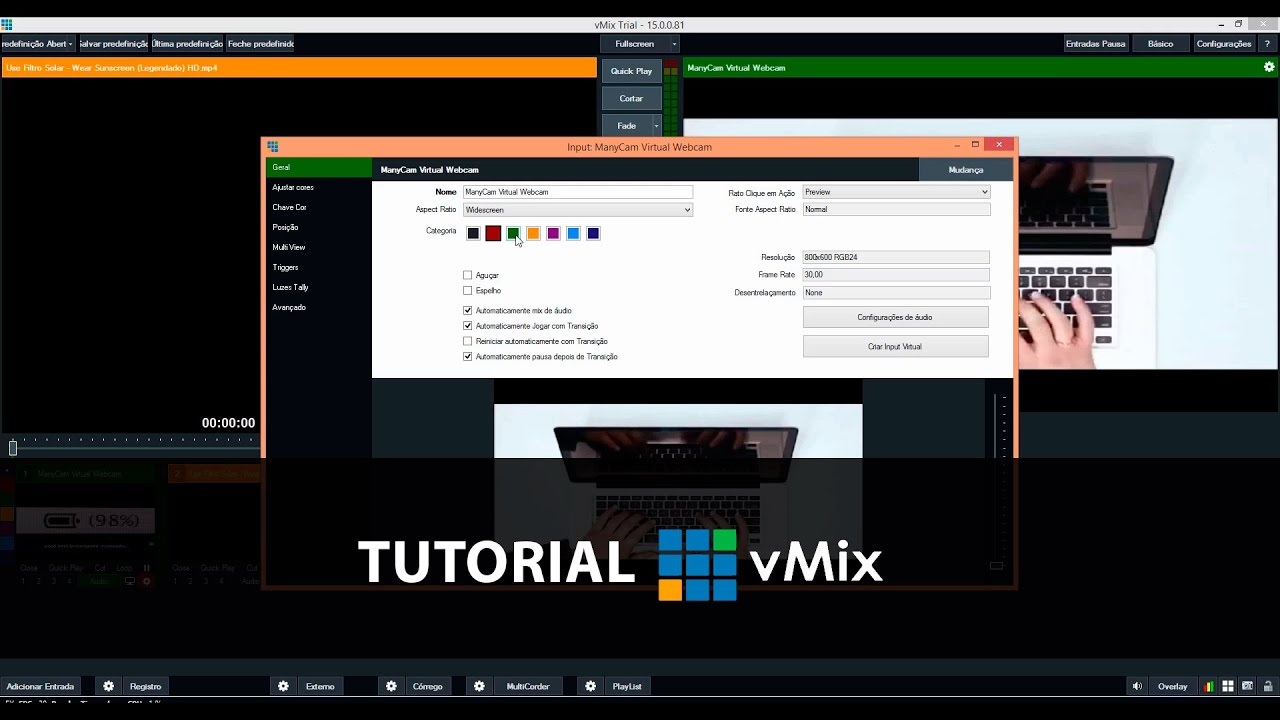Viewport: 1280px width, 720px height.
Task: Open the predefinição Abert dropdown
Action: (x=38, y=44)
